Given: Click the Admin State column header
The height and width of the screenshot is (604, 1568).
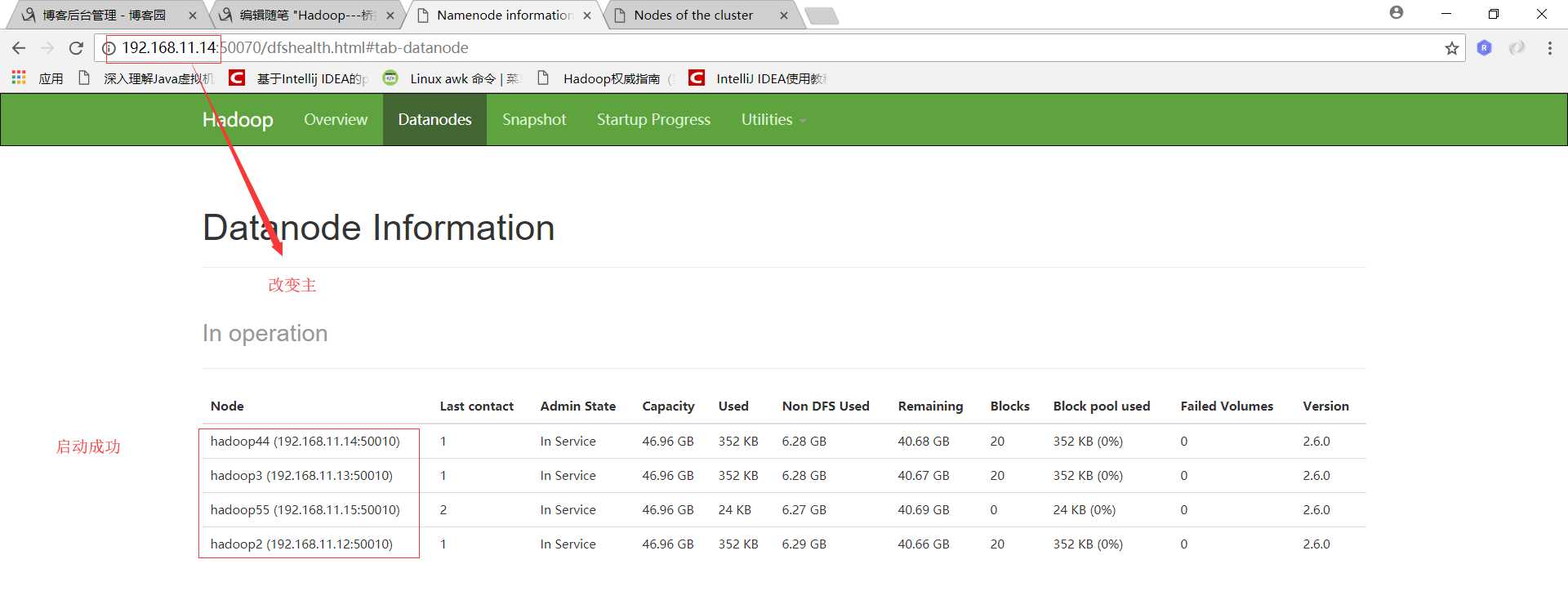Looking at the screenshot, I should pos(577,406).
